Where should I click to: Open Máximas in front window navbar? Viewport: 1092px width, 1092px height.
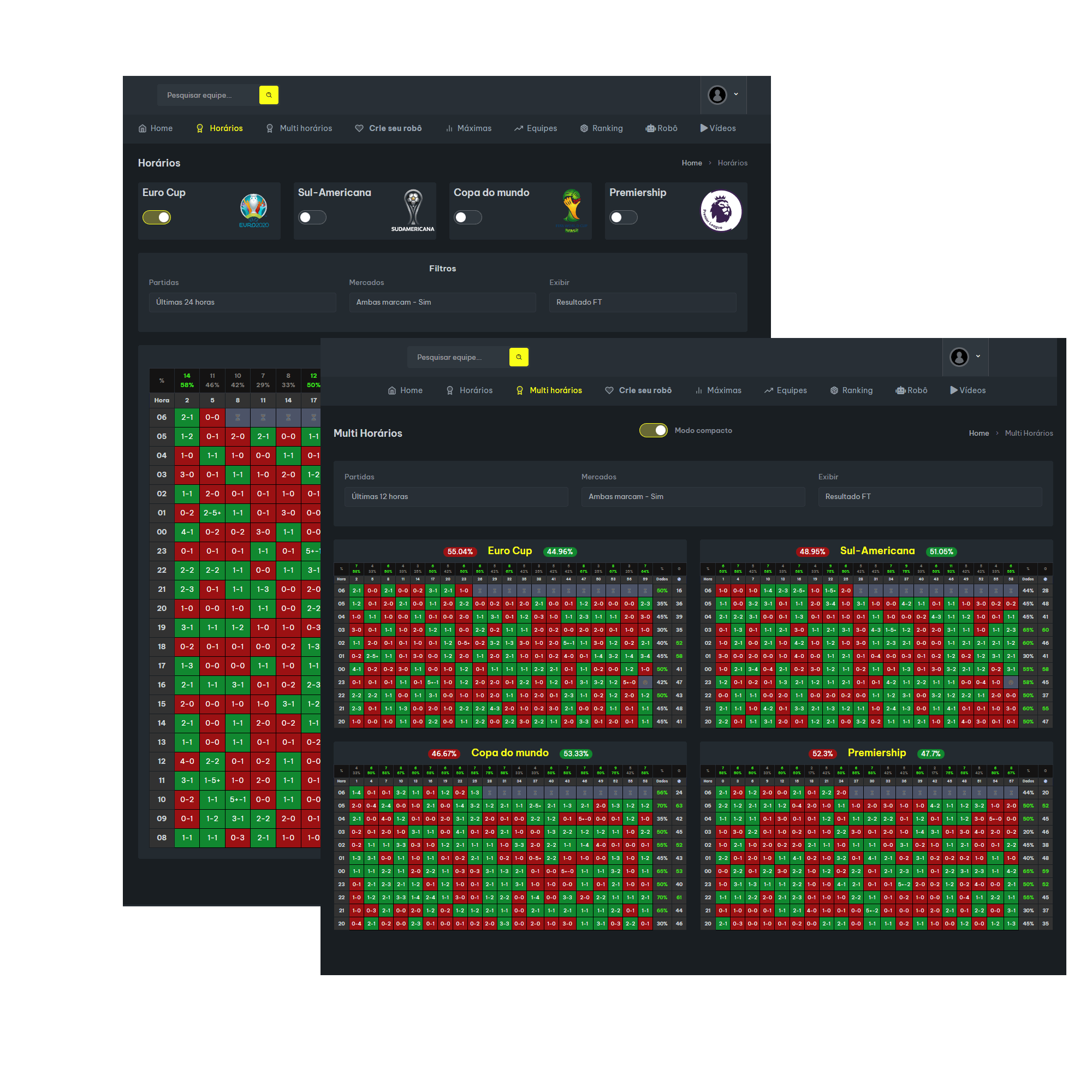719,390
